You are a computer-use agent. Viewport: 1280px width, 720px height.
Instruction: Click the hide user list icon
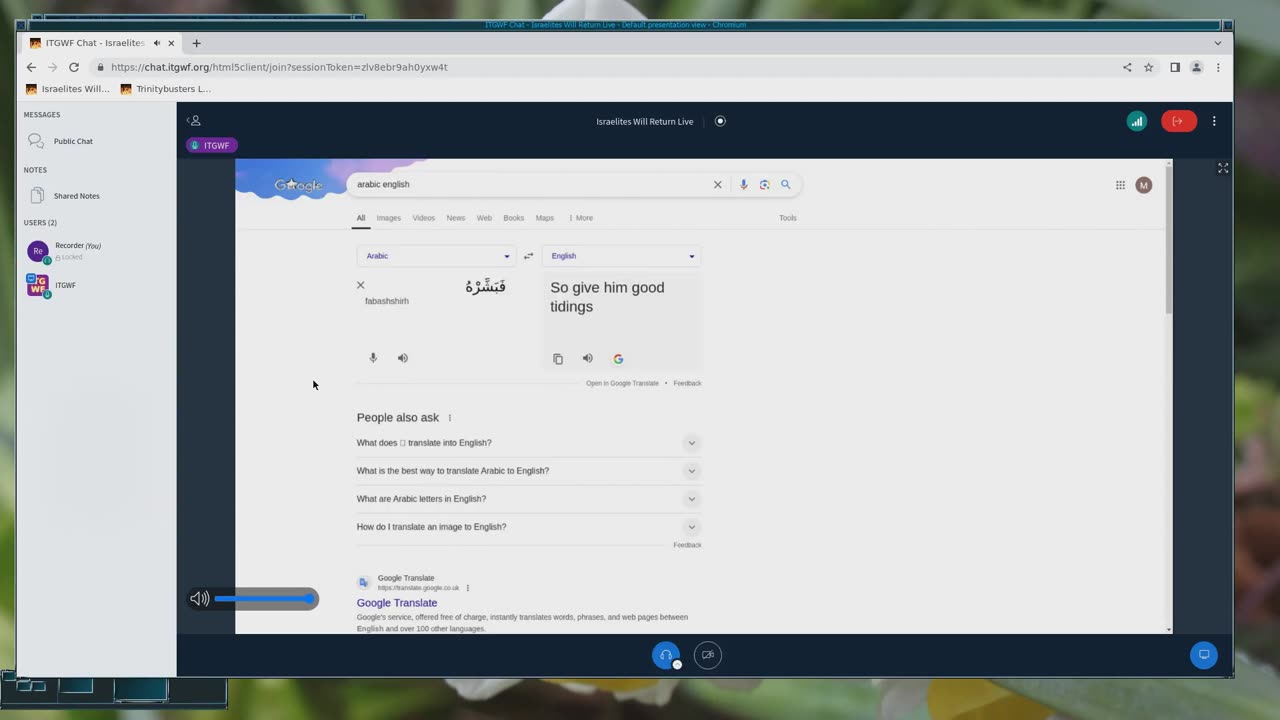[x=194, y=121]
